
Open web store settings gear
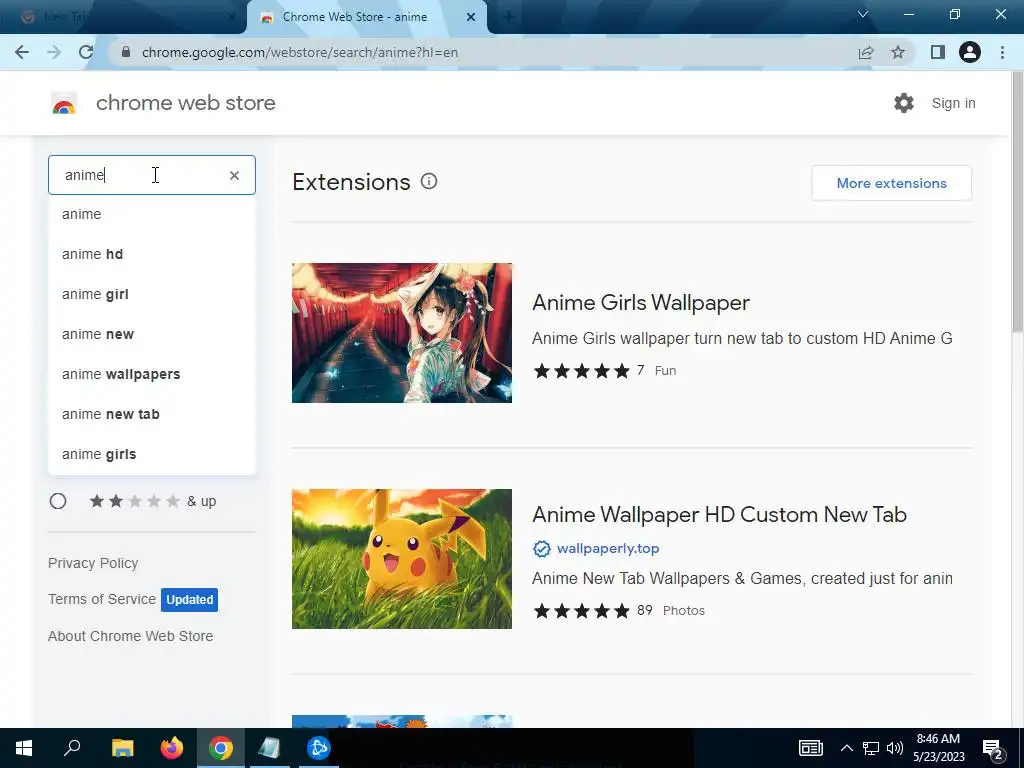pos(904,103)
